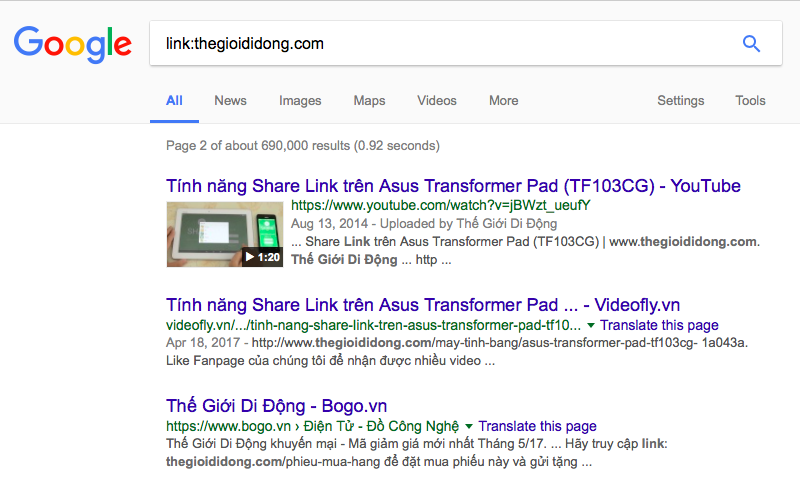The height and width of the screenshot is (479, 800).
Task: Switch to the Images tab
Action: (300, 100)
